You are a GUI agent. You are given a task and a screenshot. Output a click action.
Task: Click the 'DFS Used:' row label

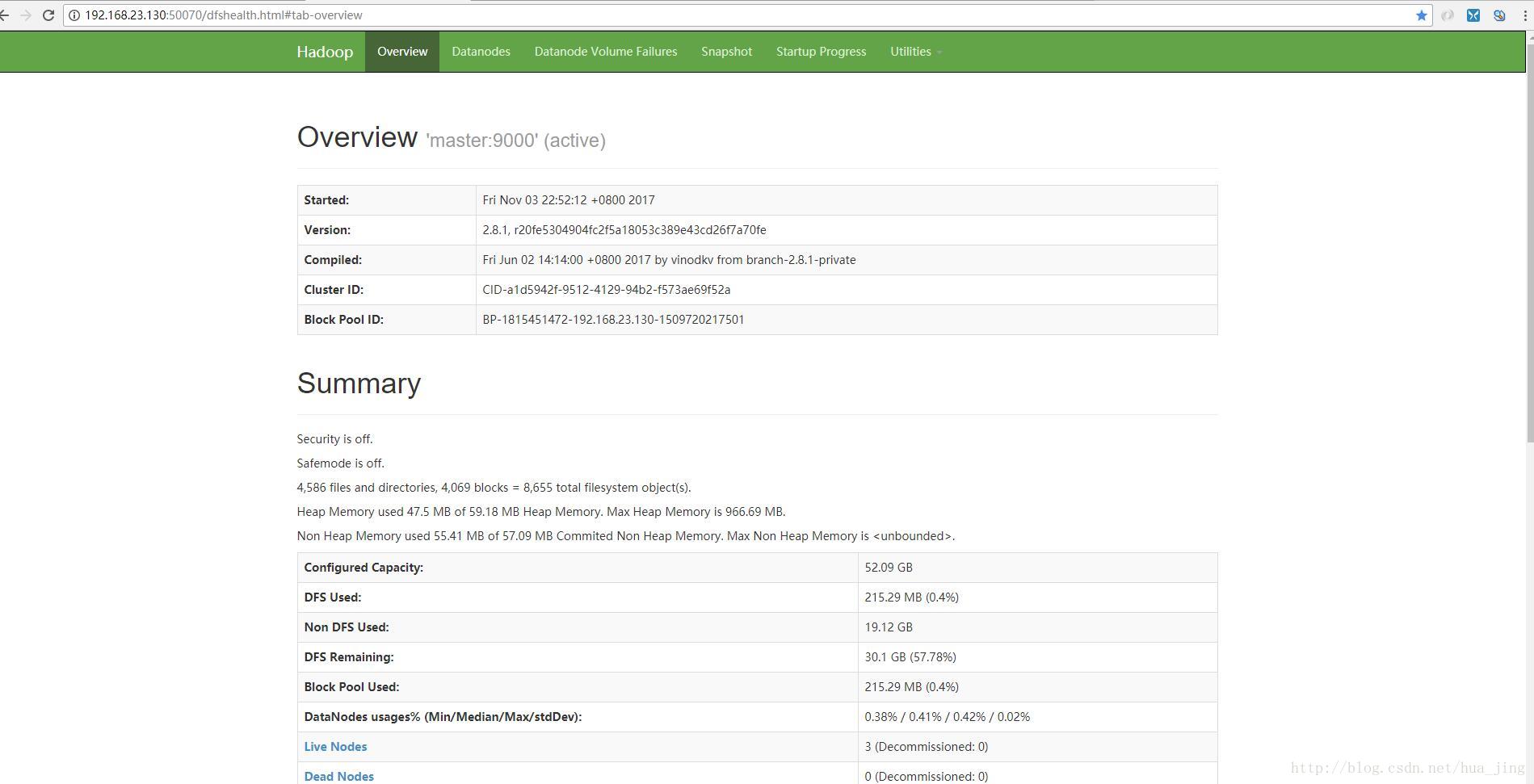click(332, 597)
